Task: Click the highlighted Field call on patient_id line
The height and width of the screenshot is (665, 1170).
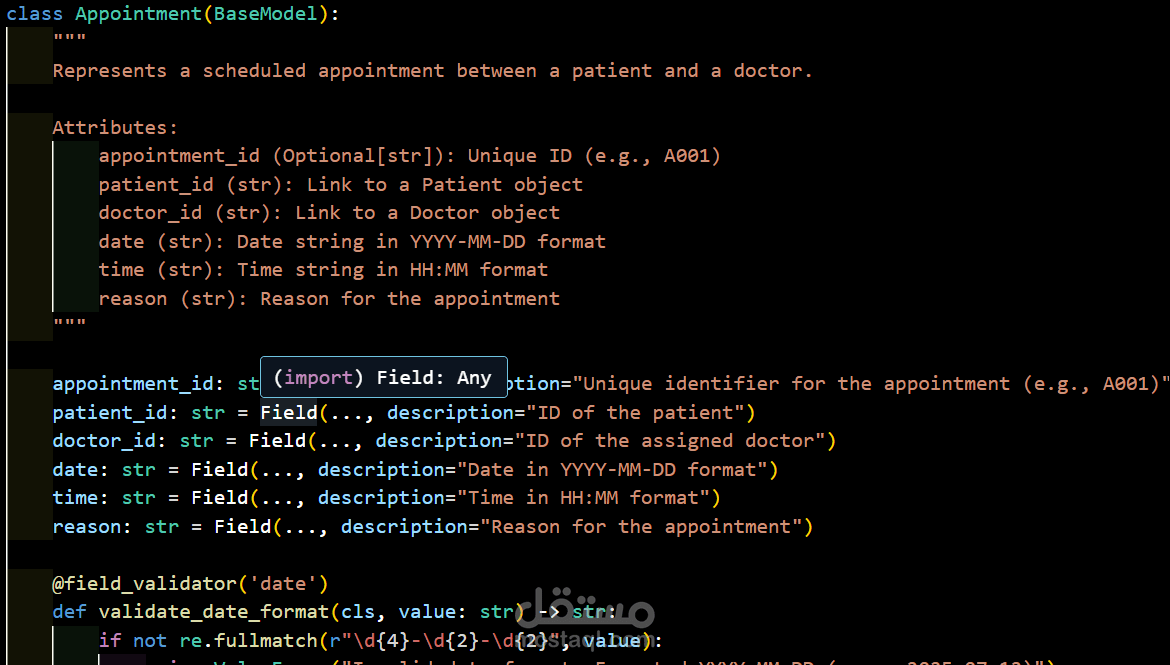Action: tap(289, 412)
